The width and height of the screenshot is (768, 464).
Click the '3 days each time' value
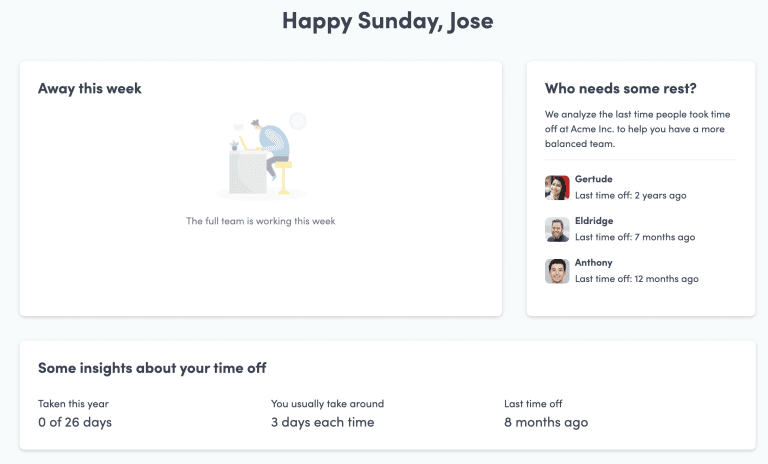[x=322, y=422]
